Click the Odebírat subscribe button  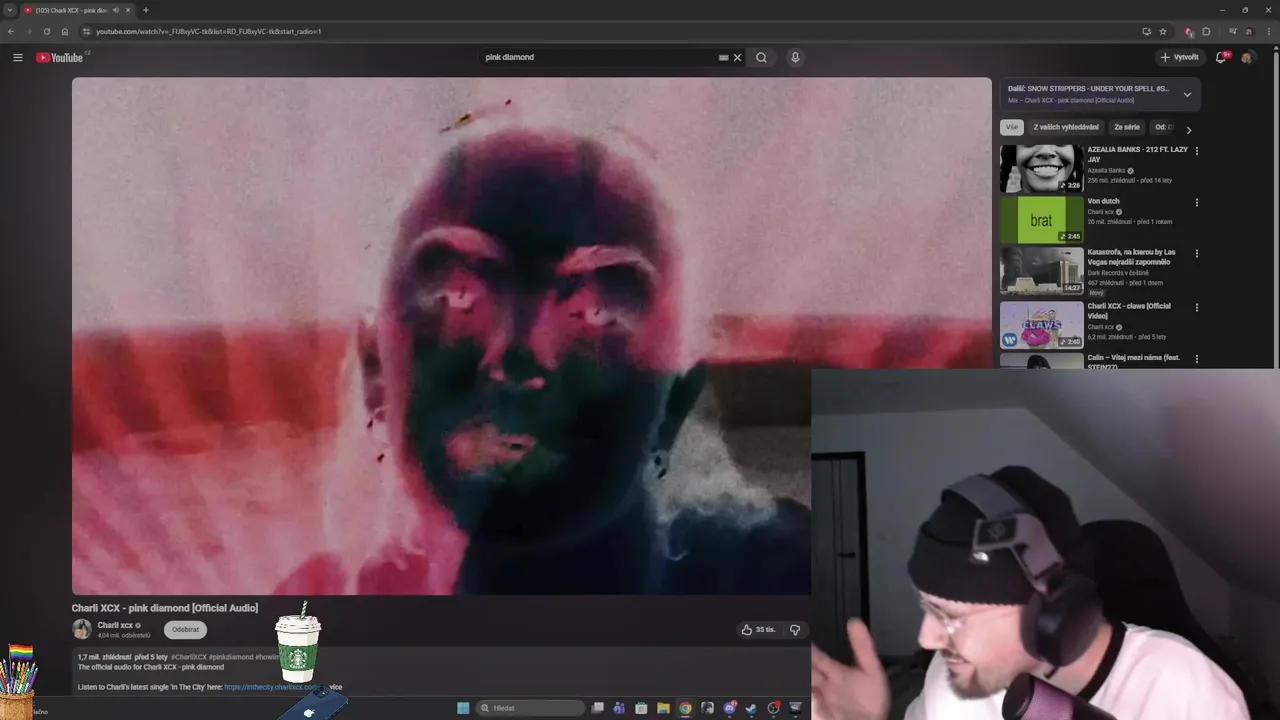coord(185,630)
